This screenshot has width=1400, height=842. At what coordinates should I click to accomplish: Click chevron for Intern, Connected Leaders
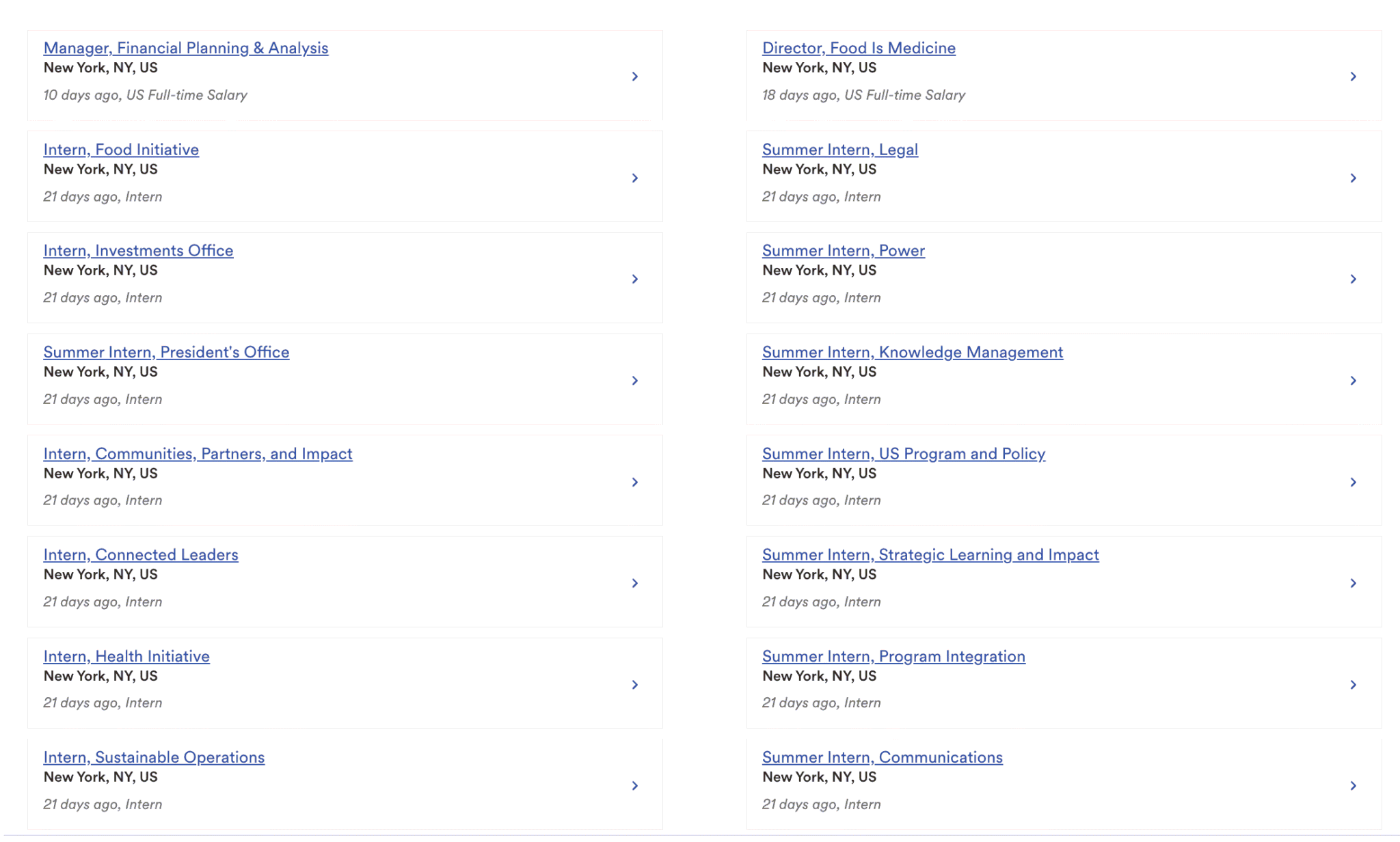pos(635,583)
